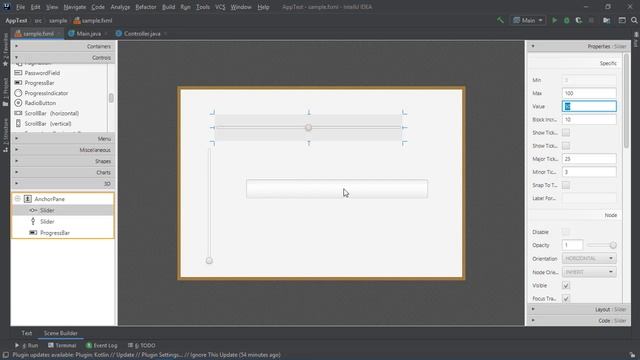Uncheck the Focus Traversable checkbox
The image size is (640, 360).
(566, 298)
